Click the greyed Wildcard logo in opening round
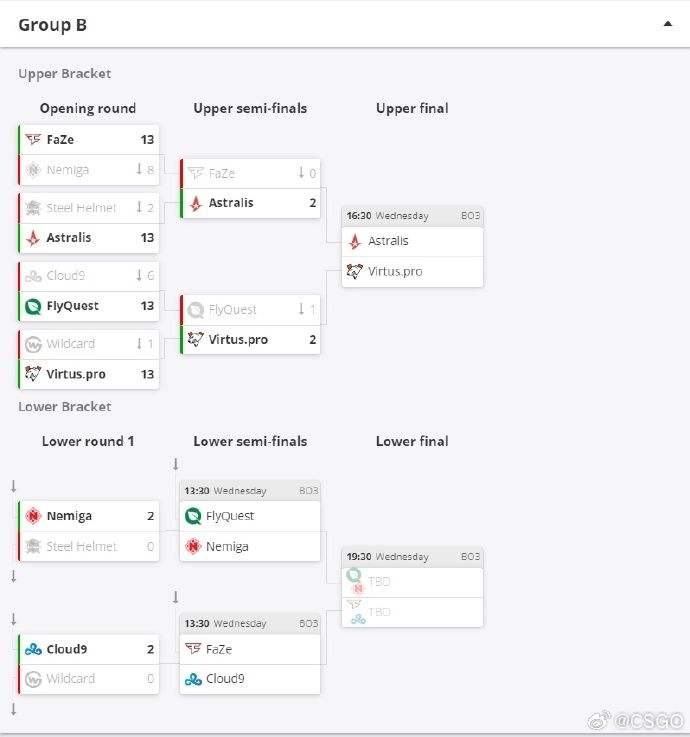690x737 pixels. pyautogui.click(x=33, y=344)
